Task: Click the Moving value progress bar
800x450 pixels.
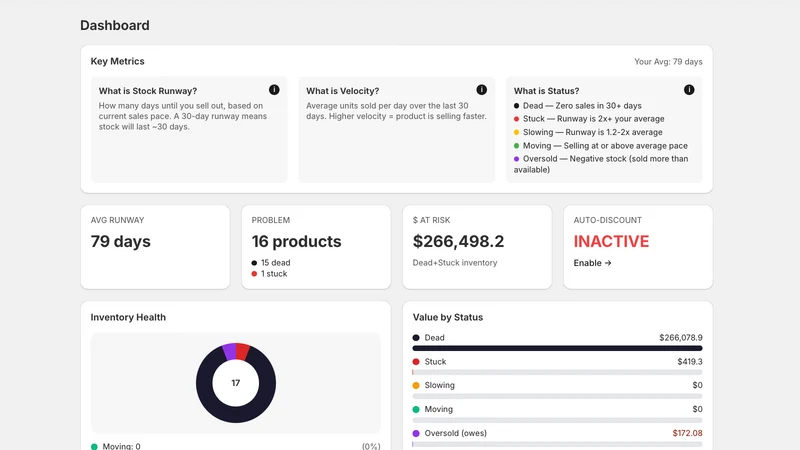Action: pyautogui.click(x=557, y=420)
